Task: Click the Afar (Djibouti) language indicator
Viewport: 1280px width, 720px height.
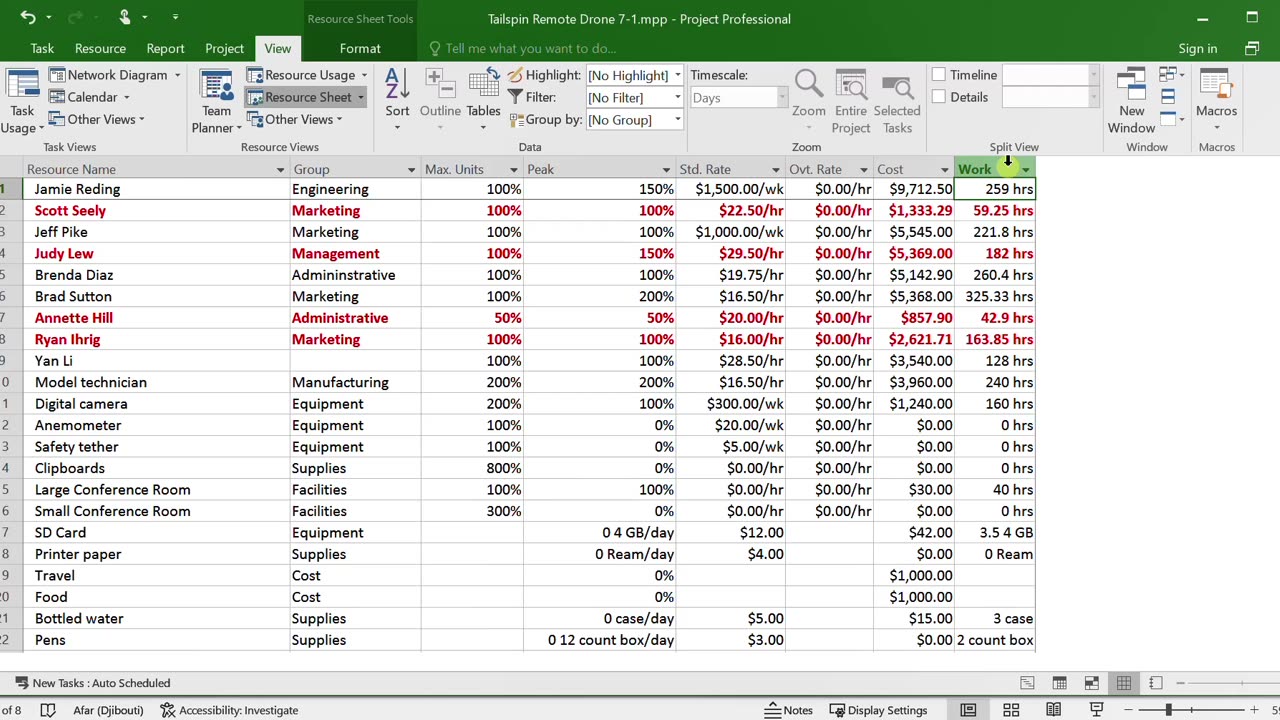Action: point(109,710)
